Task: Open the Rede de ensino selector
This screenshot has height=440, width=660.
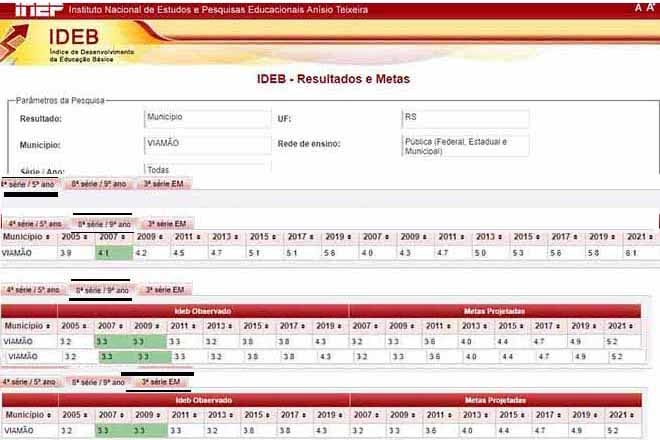Action: pyautogui.click(x=465, y=146)
